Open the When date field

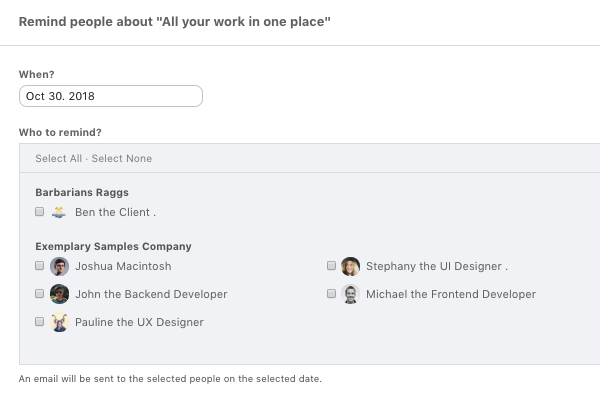coord(111,96)
